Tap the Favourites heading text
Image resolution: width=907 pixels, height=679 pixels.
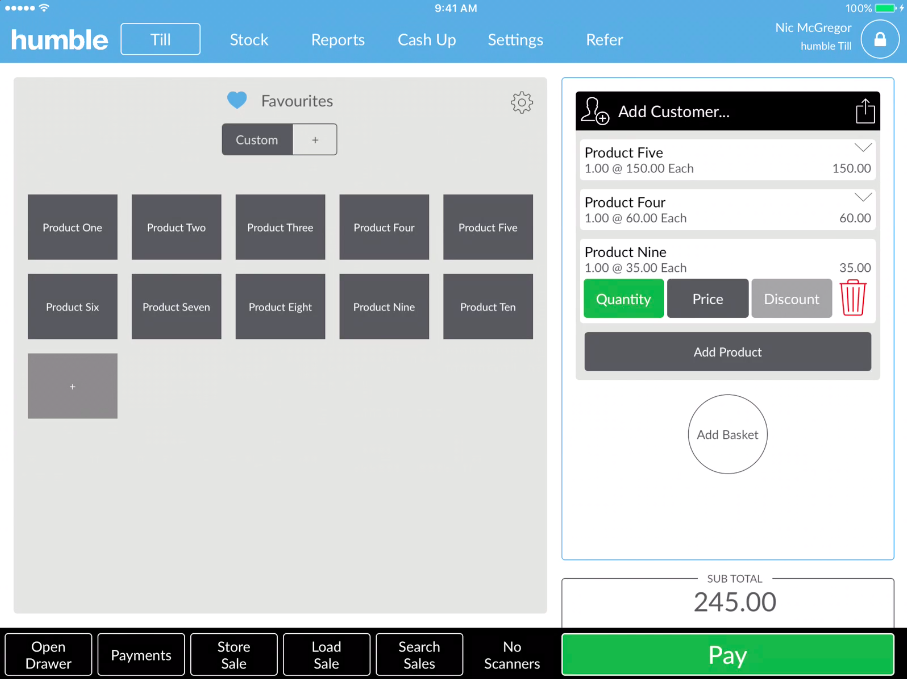coord(297,101)
